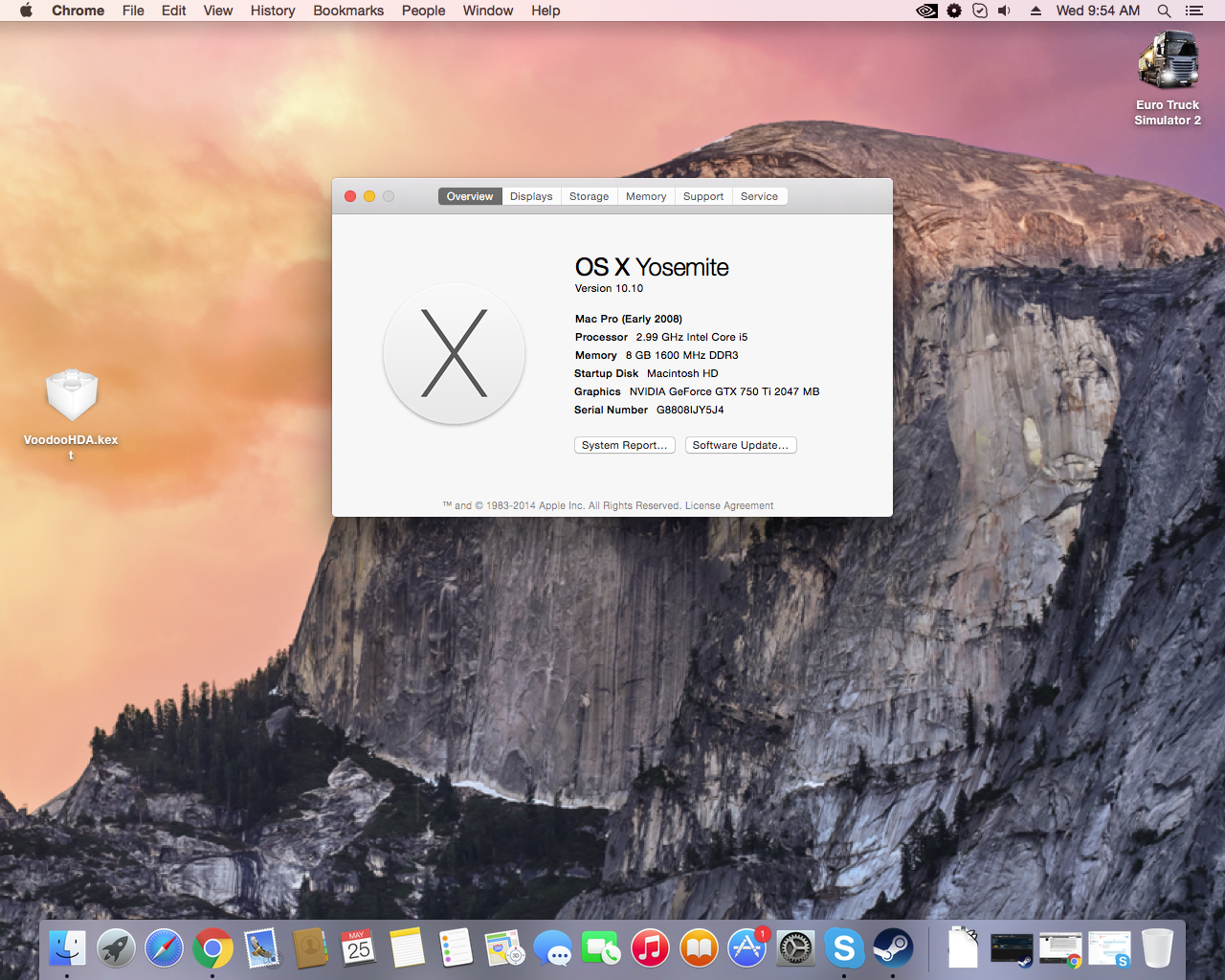Open Finder from the Dock

click(x=67, y=948)
